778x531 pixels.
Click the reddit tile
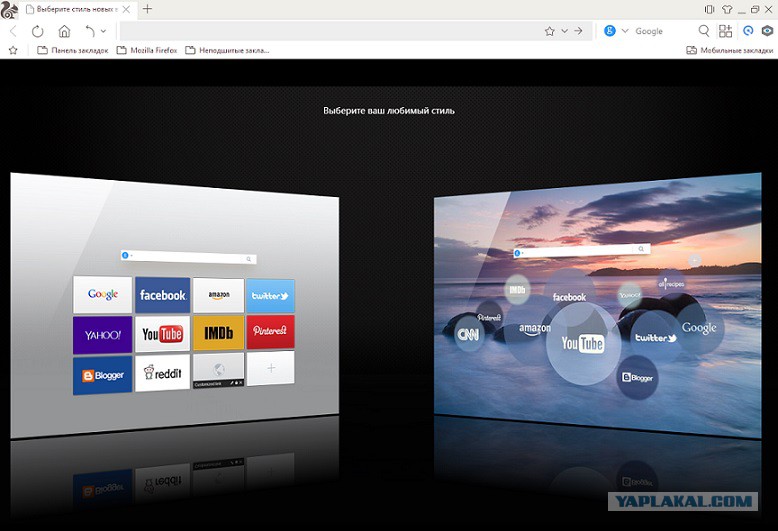point(163,372)
